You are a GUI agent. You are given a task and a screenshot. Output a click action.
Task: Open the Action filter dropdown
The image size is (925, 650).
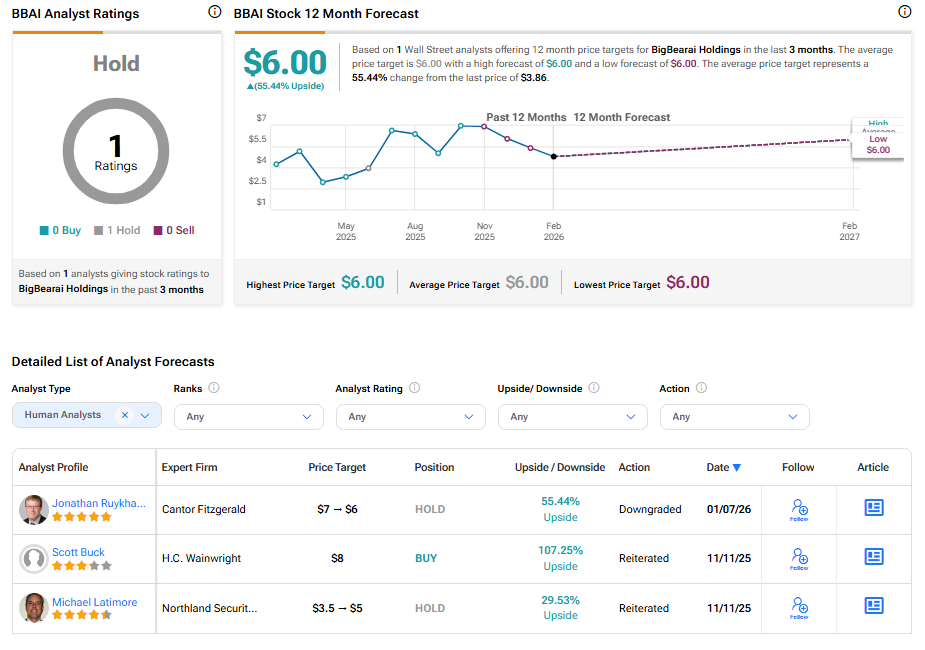tap(734, 417)
